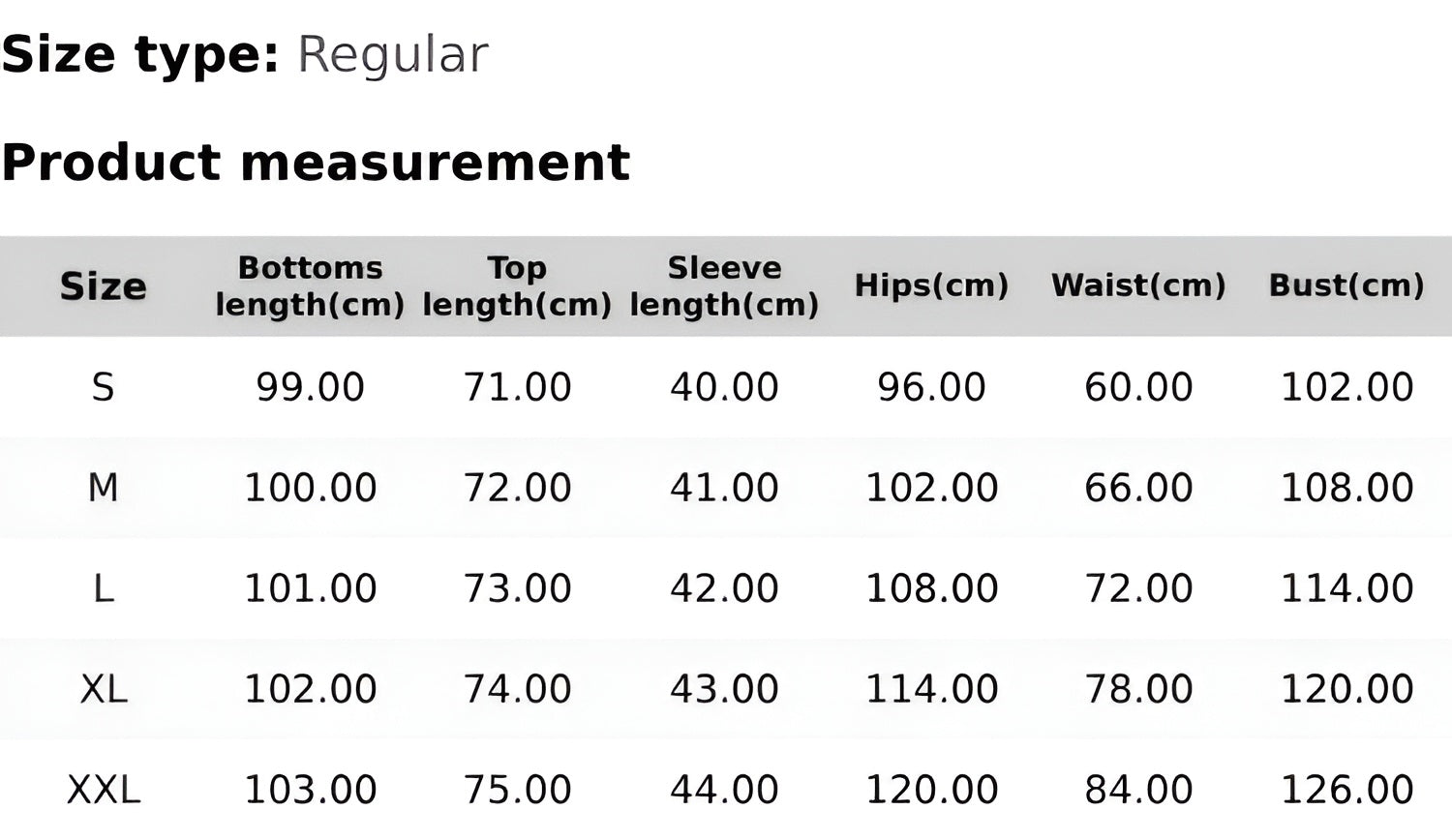Click the Sleeve length(cm) column header

tap(724, 286)
